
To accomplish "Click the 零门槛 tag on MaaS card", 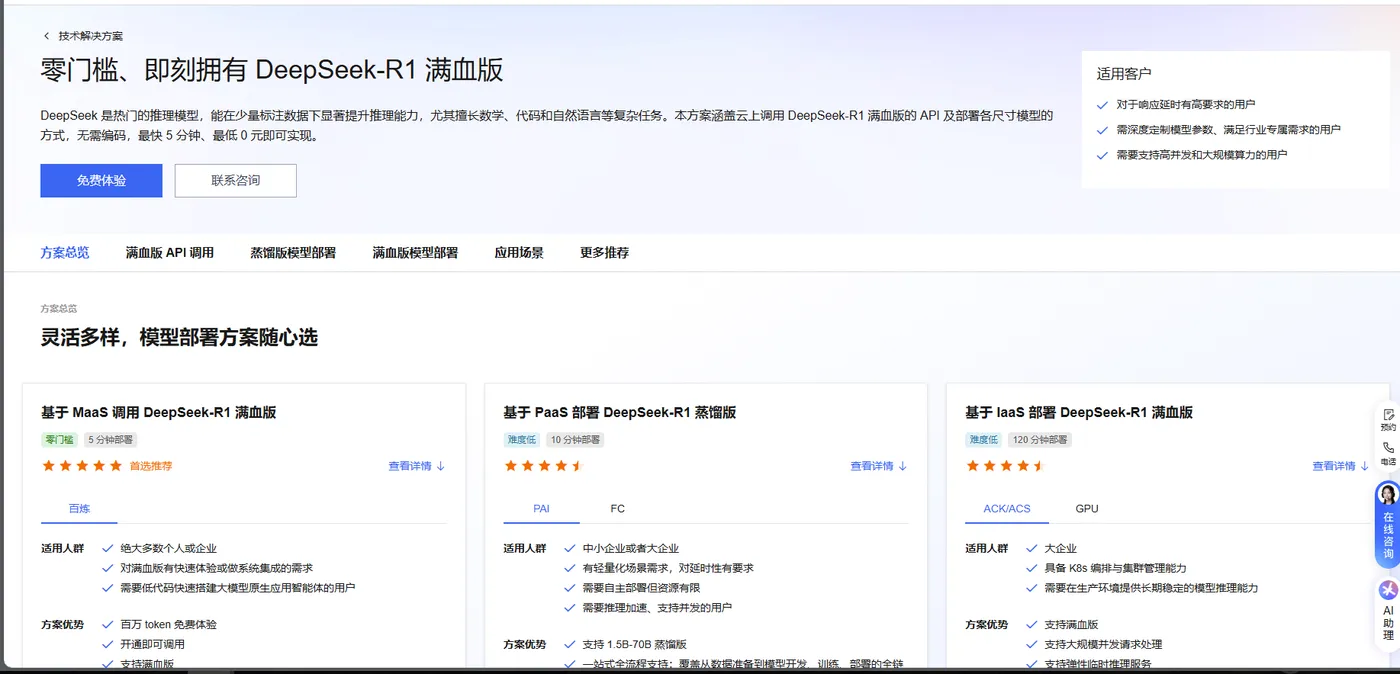I will point(60,440).
